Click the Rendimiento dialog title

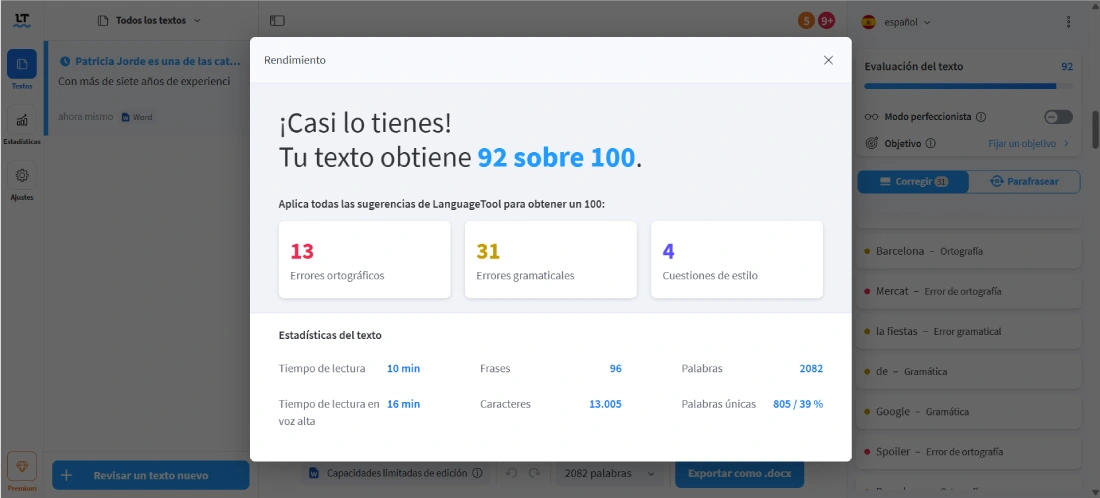click(x=295, y=60)
